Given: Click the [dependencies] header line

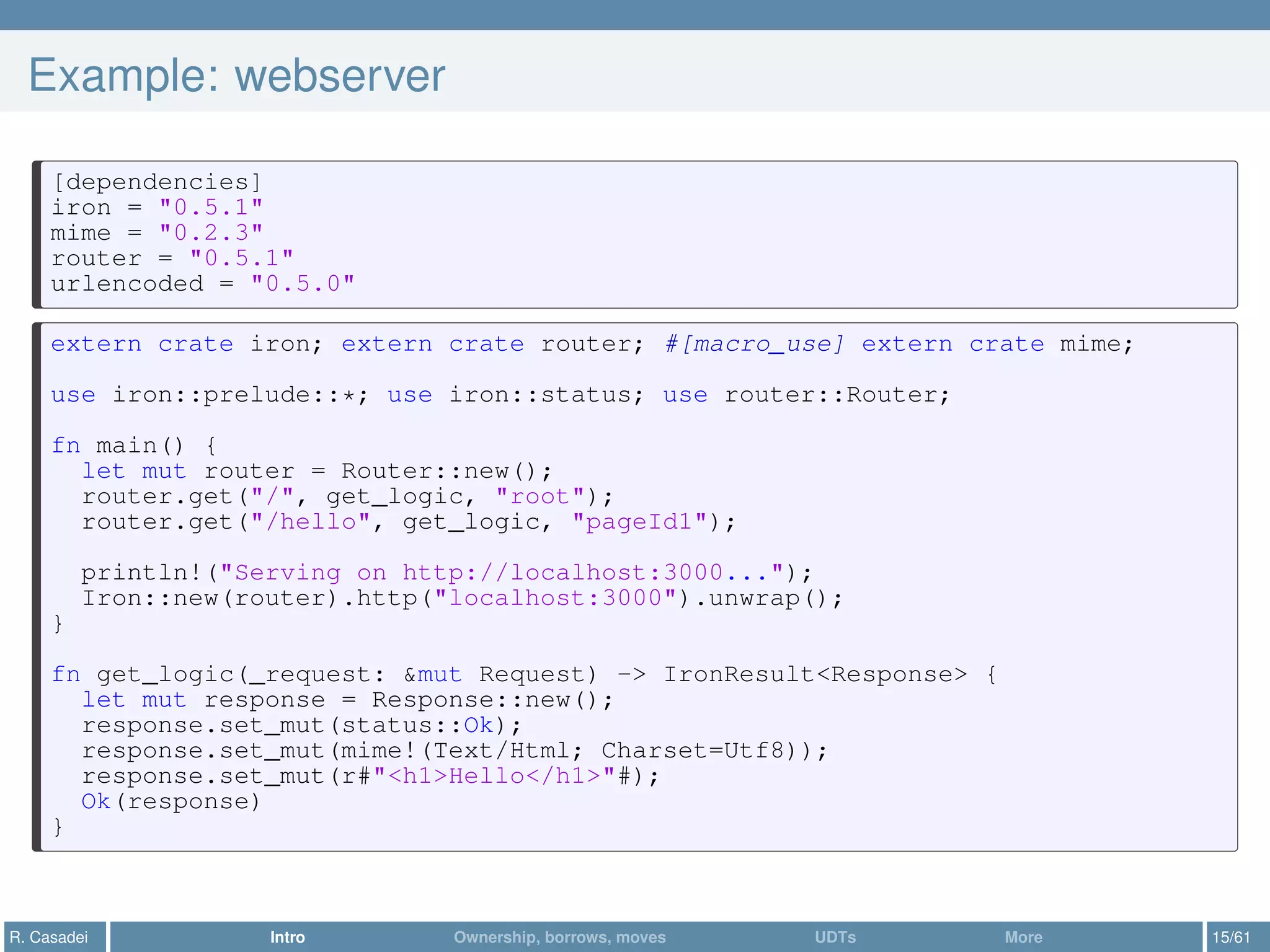Looking at the screenshot, I should [x=157, y=182].
